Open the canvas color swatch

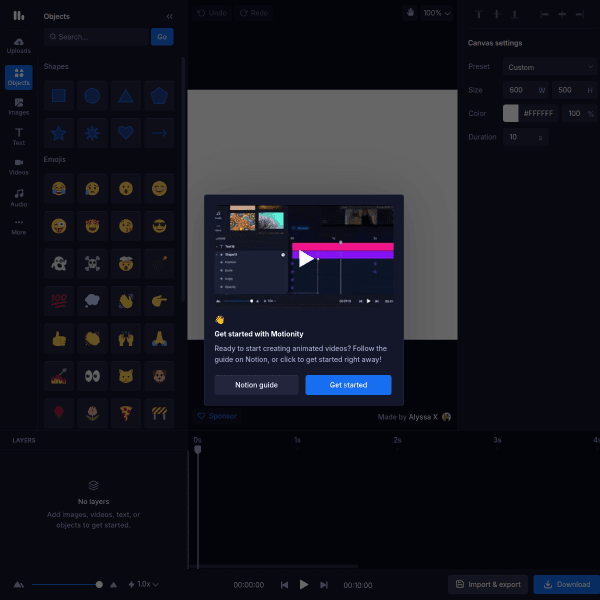511,113
